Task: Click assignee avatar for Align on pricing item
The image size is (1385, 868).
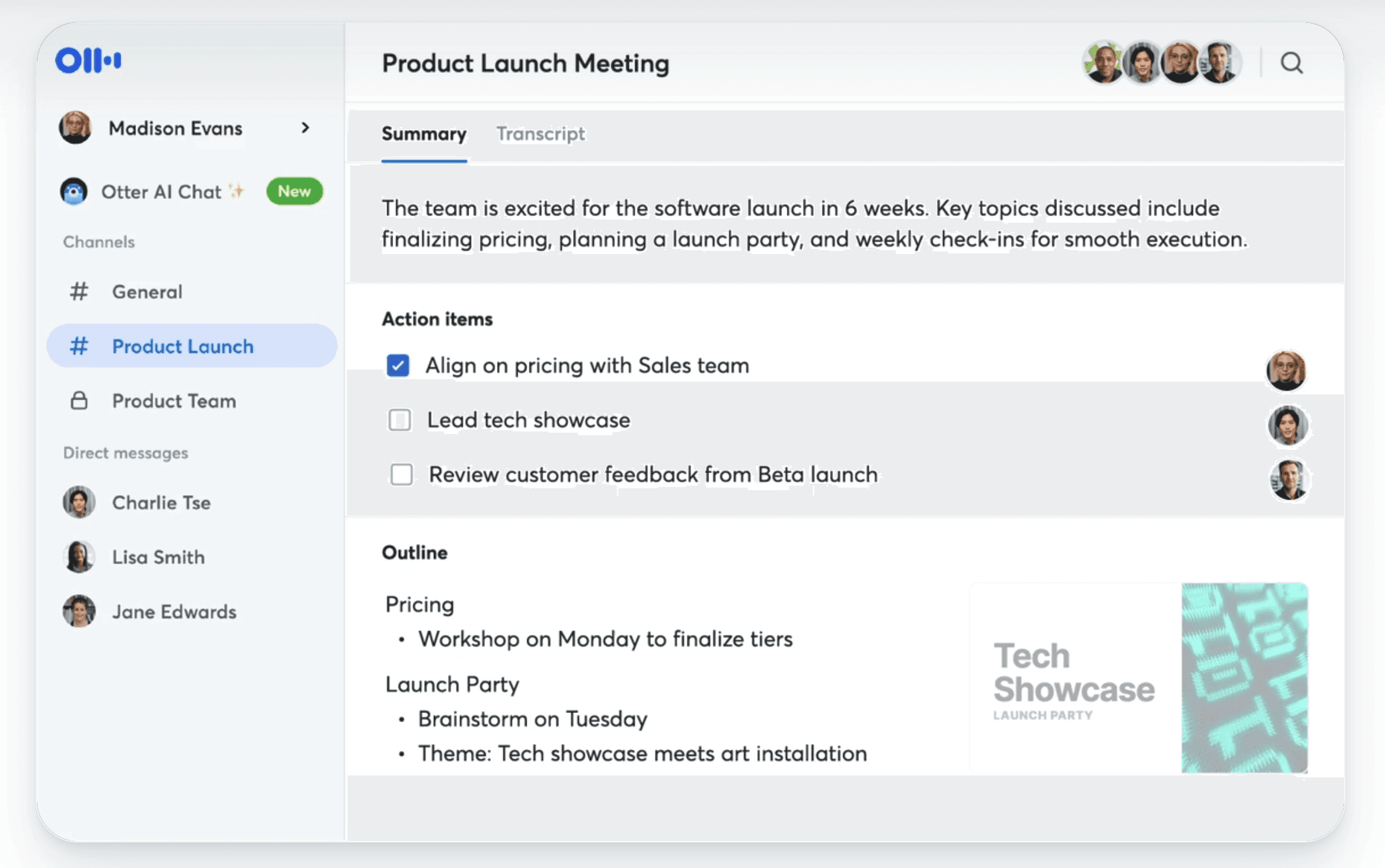Action: [1286, 370]
